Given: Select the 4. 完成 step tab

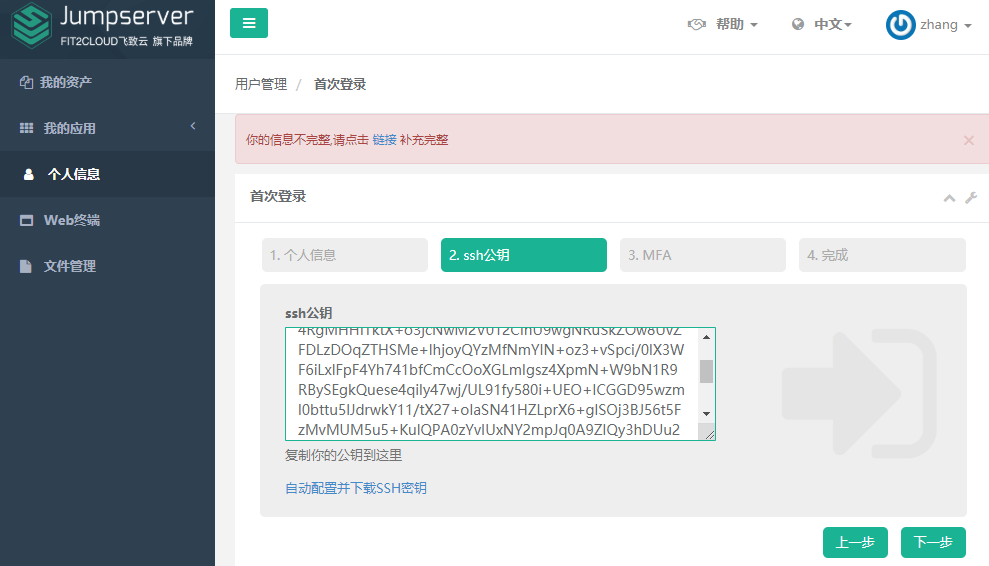Looking at the screenshot, I should (x=881, y=255).
